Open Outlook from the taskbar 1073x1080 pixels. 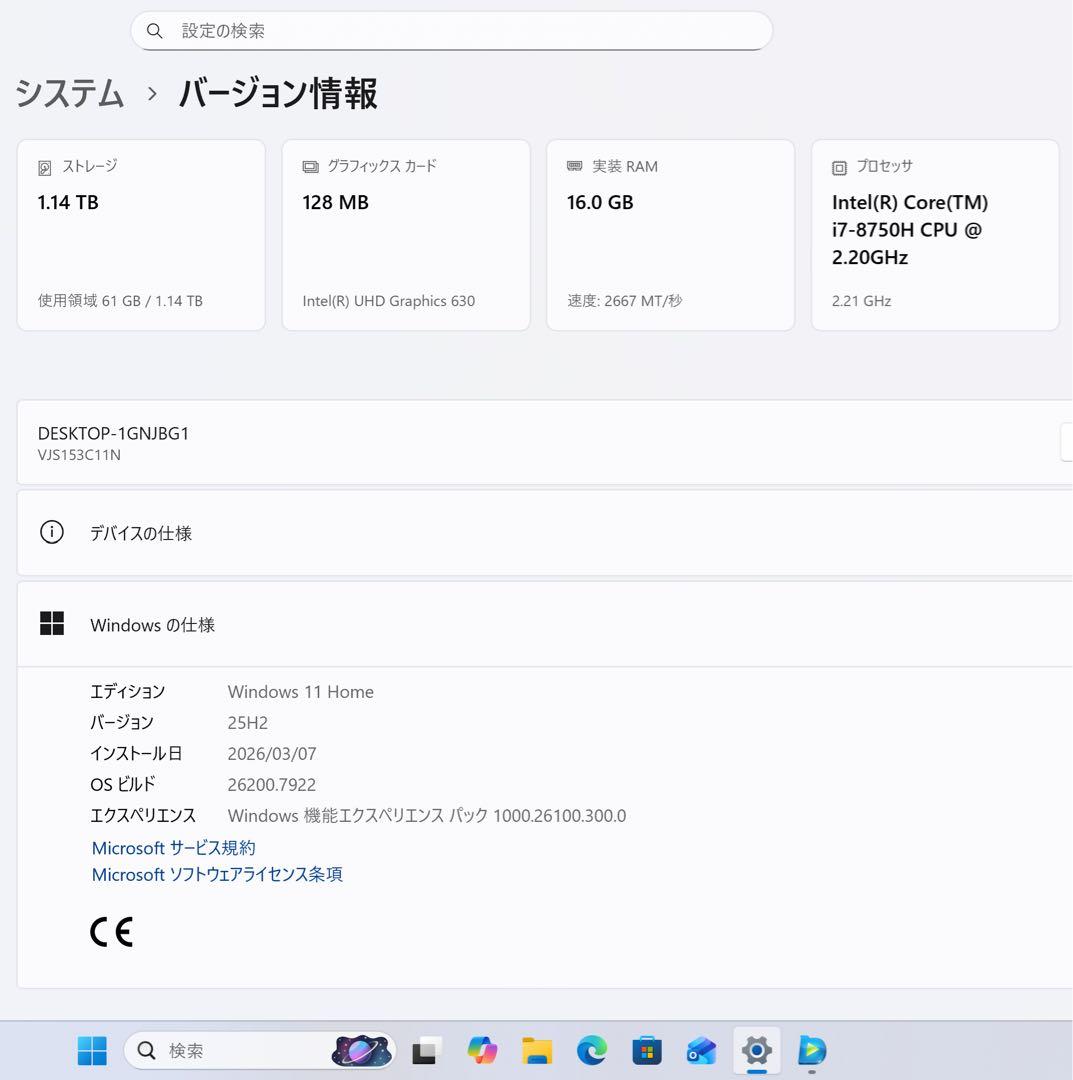[x=702, y=1050]
